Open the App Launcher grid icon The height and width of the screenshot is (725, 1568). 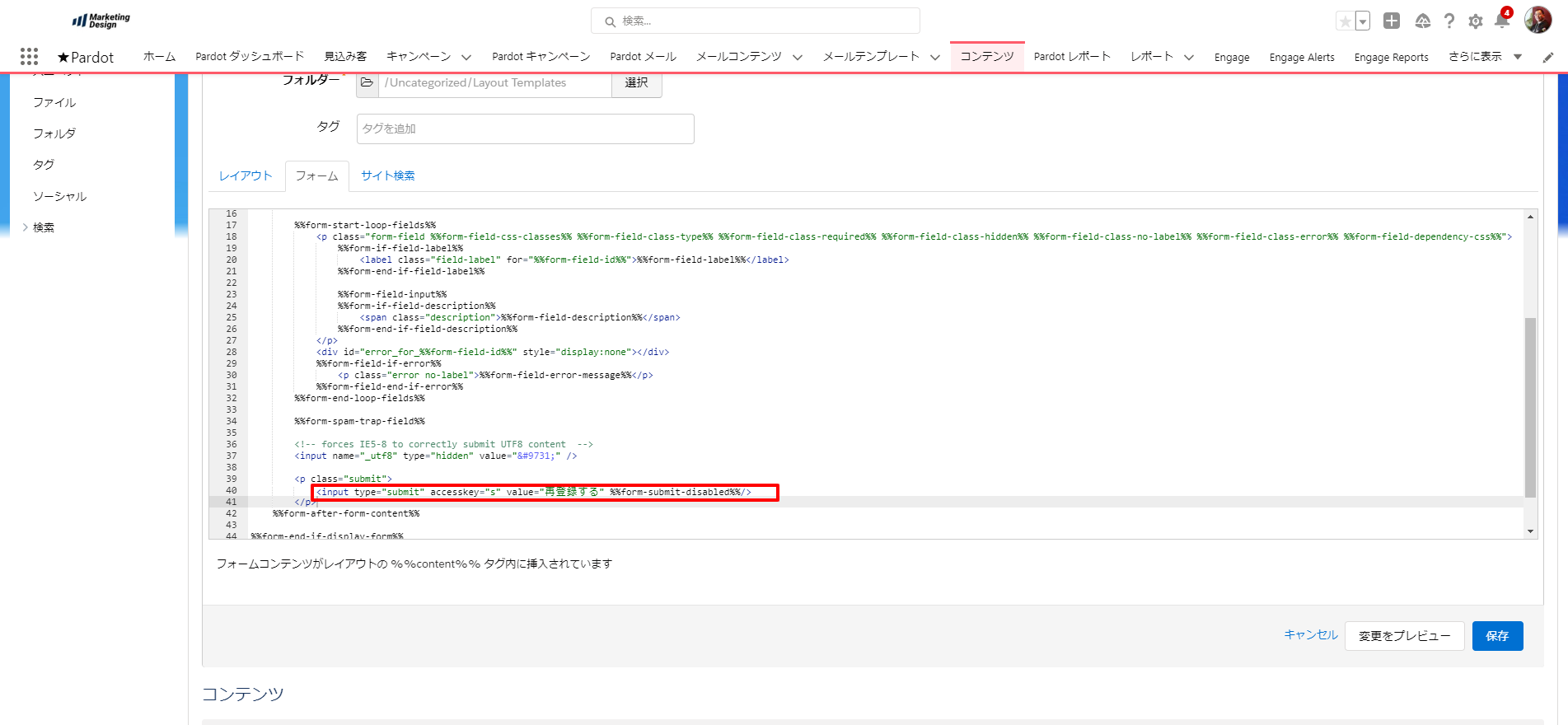click(29, 56)
